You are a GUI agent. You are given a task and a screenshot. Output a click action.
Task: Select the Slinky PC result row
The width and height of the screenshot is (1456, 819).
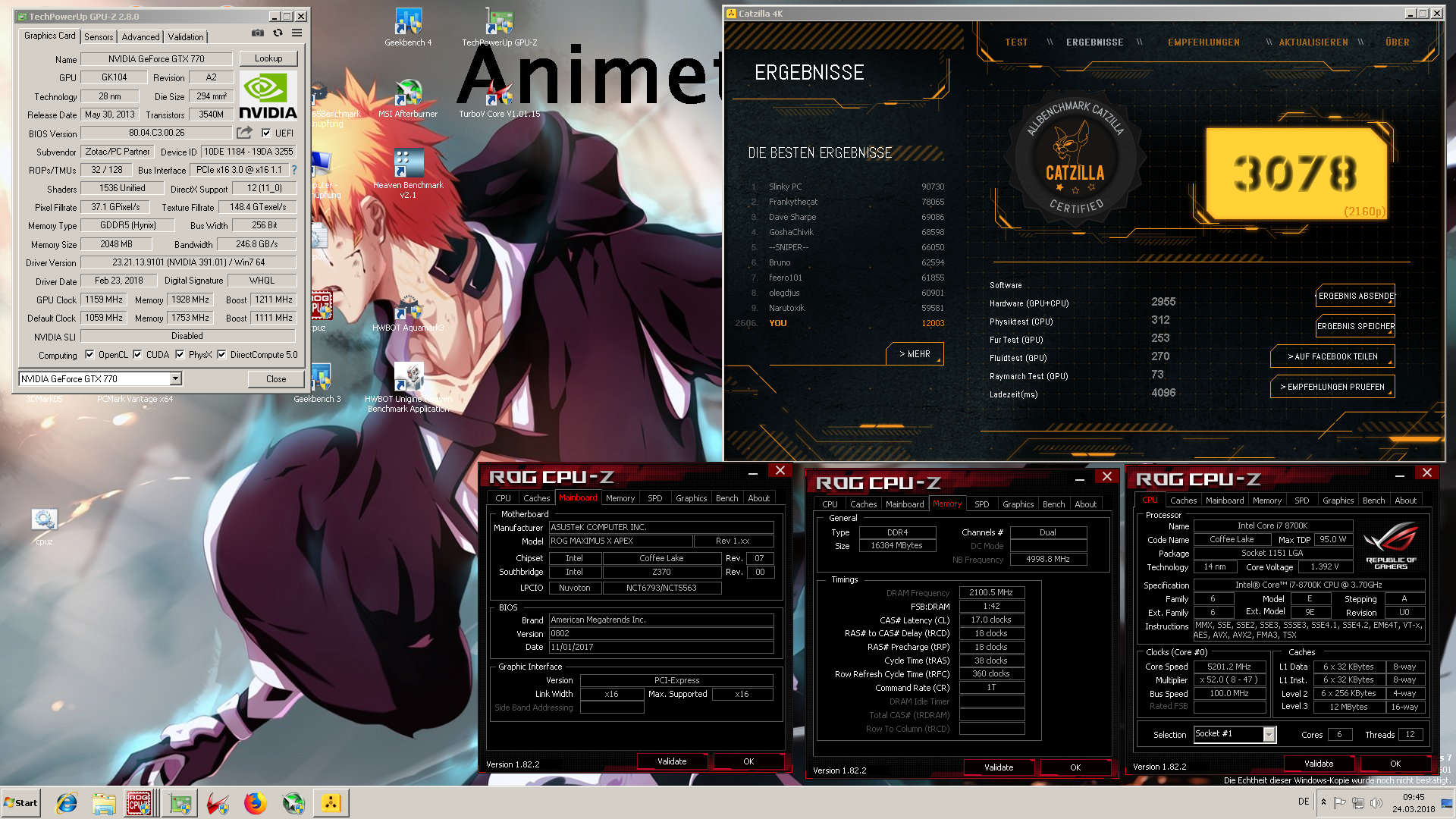pos(846,187)
